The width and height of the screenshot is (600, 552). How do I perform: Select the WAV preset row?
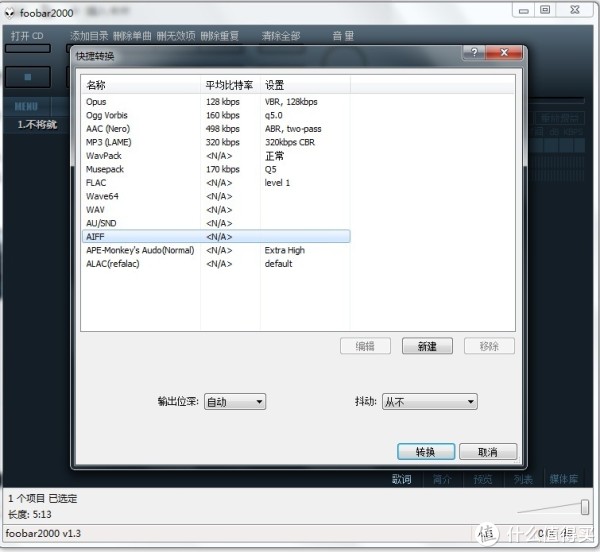216,210
